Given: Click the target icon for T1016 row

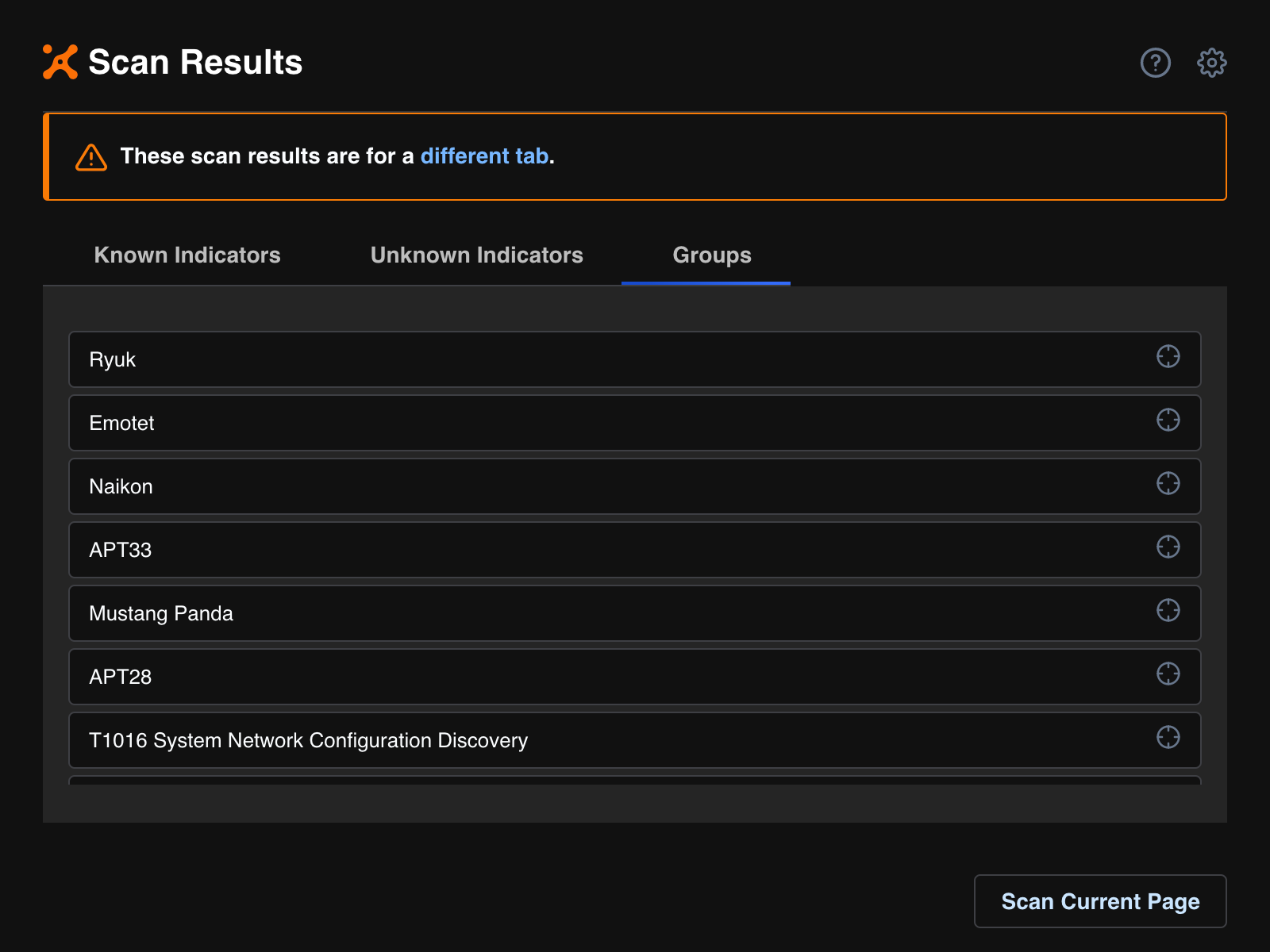Looking at the screenshot, I should (x=1168, y=738).
